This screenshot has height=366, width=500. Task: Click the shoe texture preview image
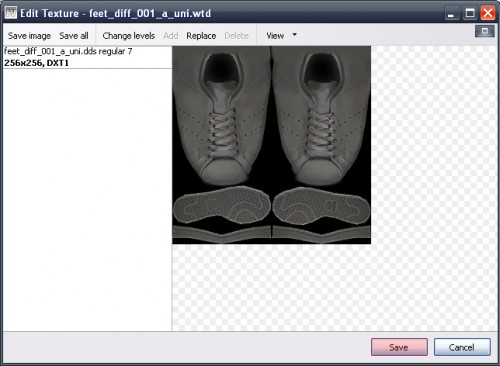(x=271, y=145)
